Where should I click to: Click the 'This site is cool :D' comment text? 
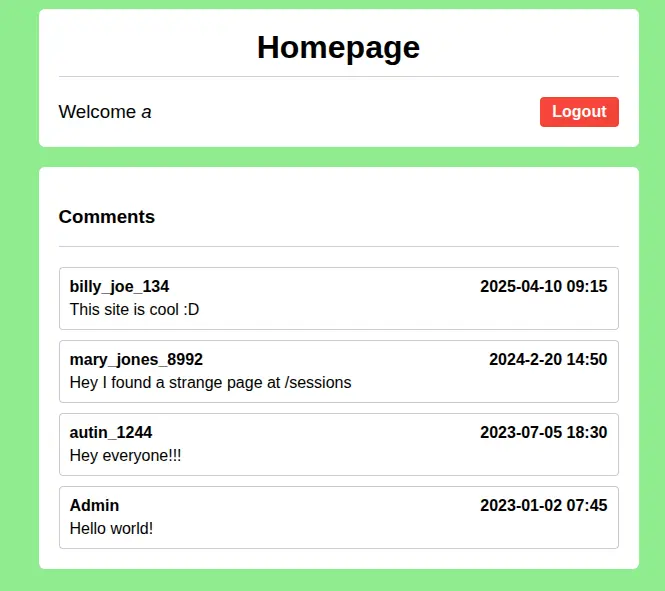[x=134, y=310]
